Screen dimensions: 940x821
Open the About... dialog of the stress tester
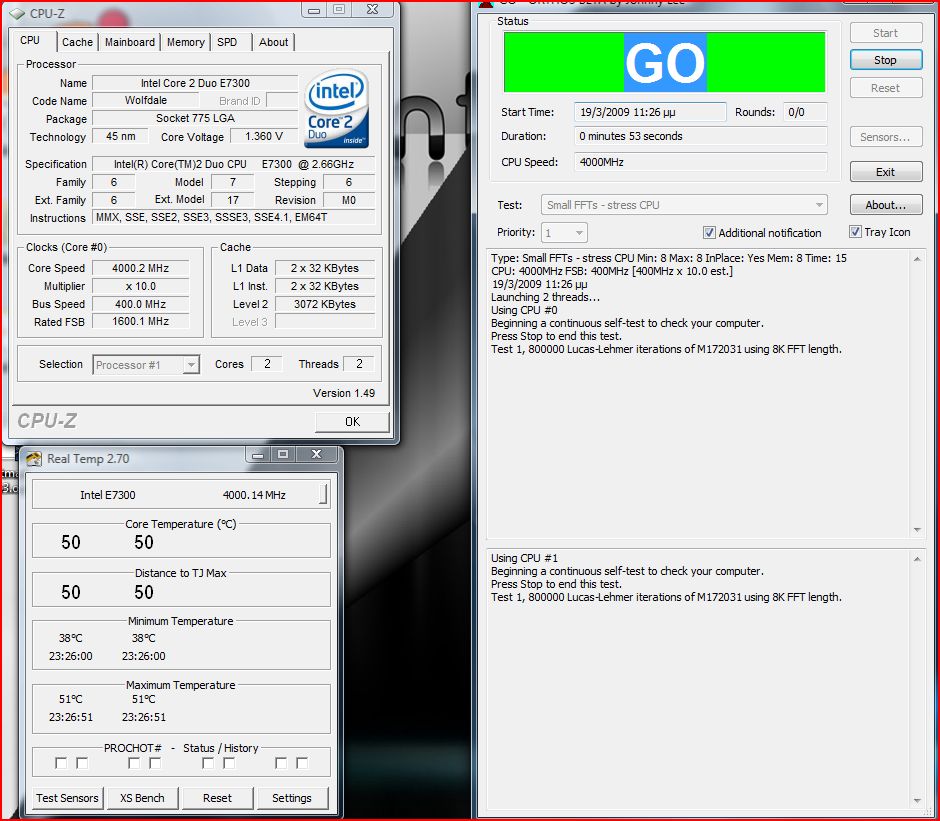pyautogui.click(x=885, y=205)
